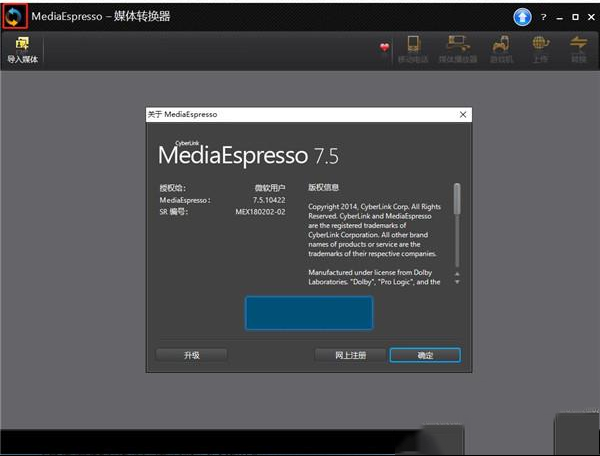This screenshot has width=600, height=456.
Task: Click the 转换 convert arrows icon
Action: tap(579, 49)
